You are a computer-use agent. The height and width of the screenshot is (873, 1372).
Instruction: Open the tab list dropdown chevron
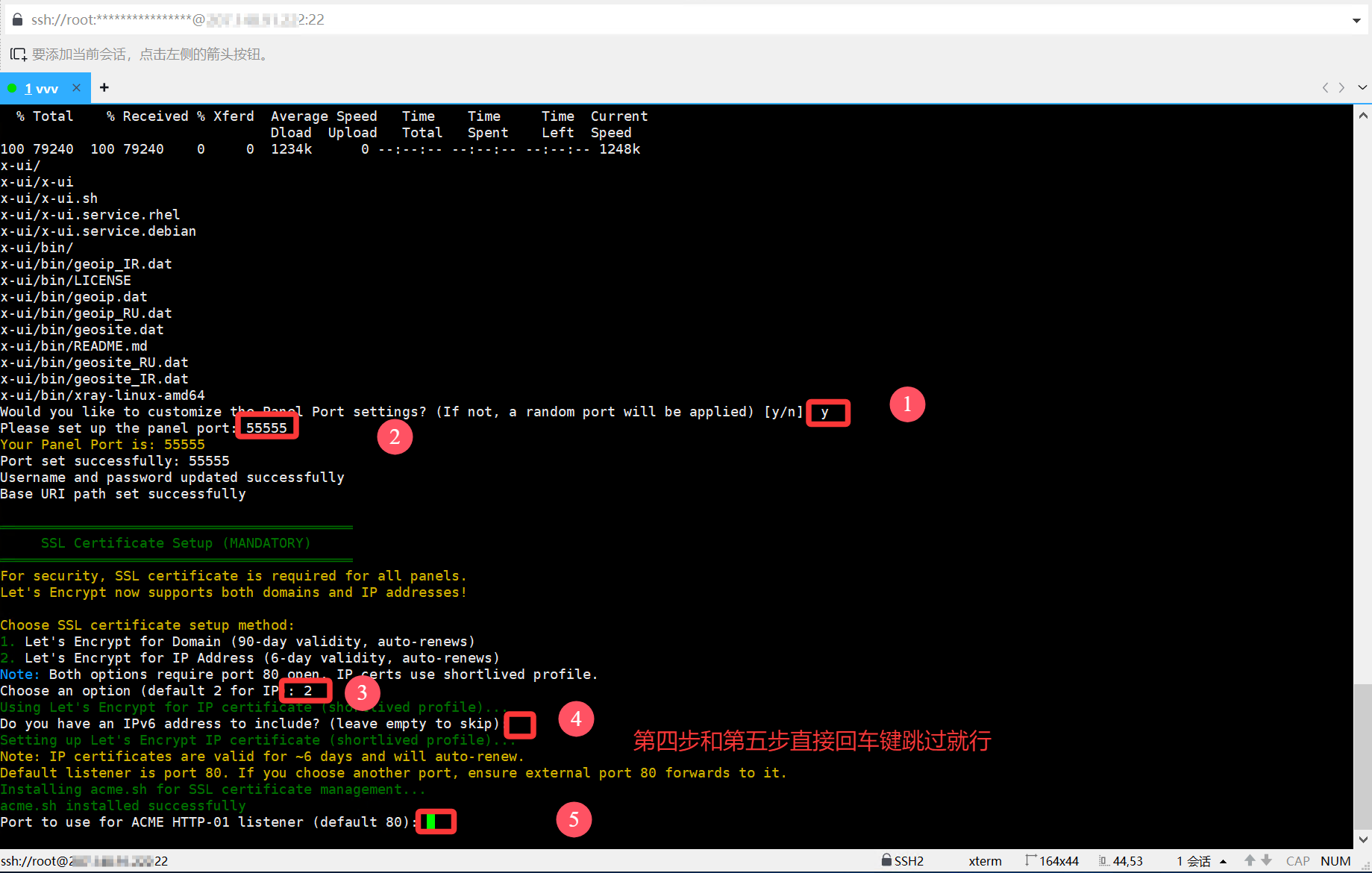[1362, 88]
